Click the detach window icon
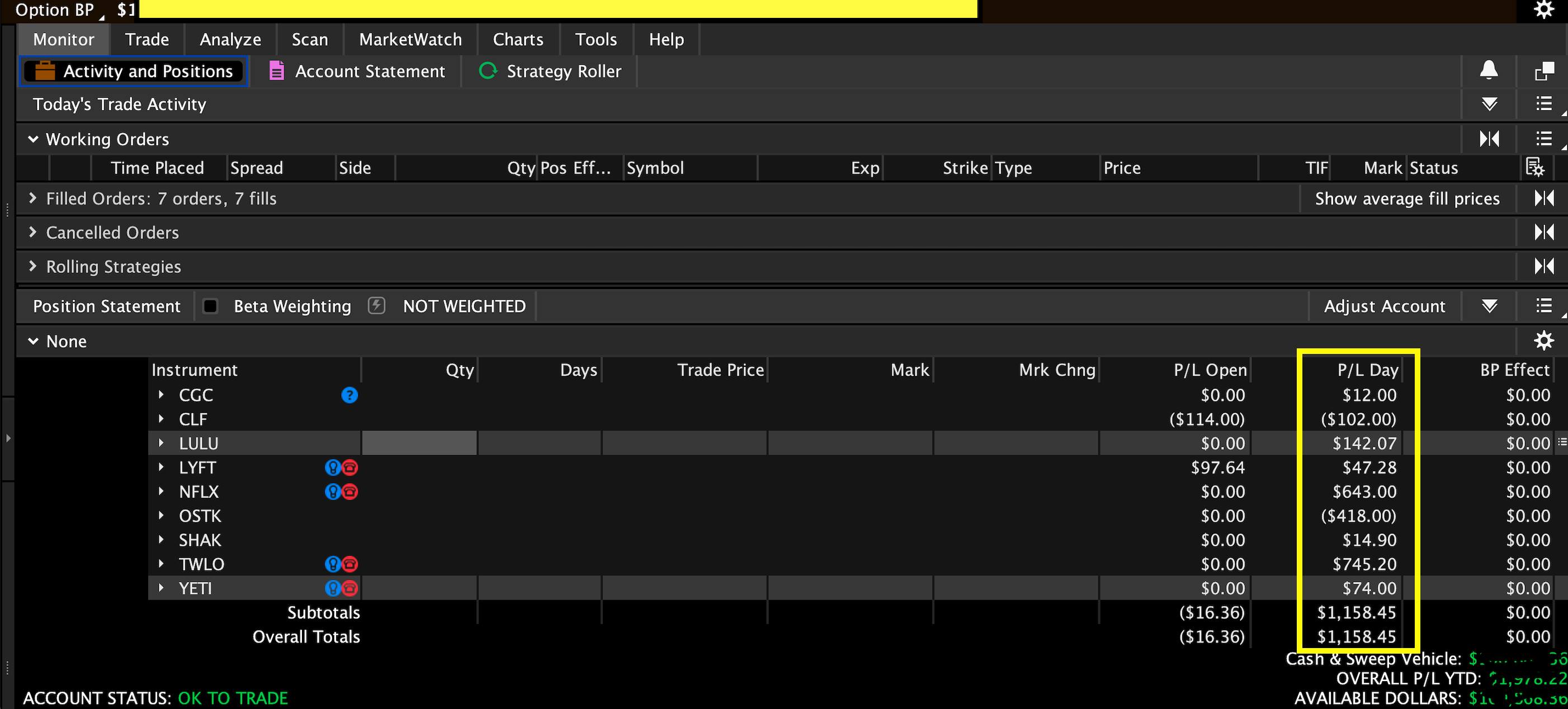 (x=1545, y=71)
